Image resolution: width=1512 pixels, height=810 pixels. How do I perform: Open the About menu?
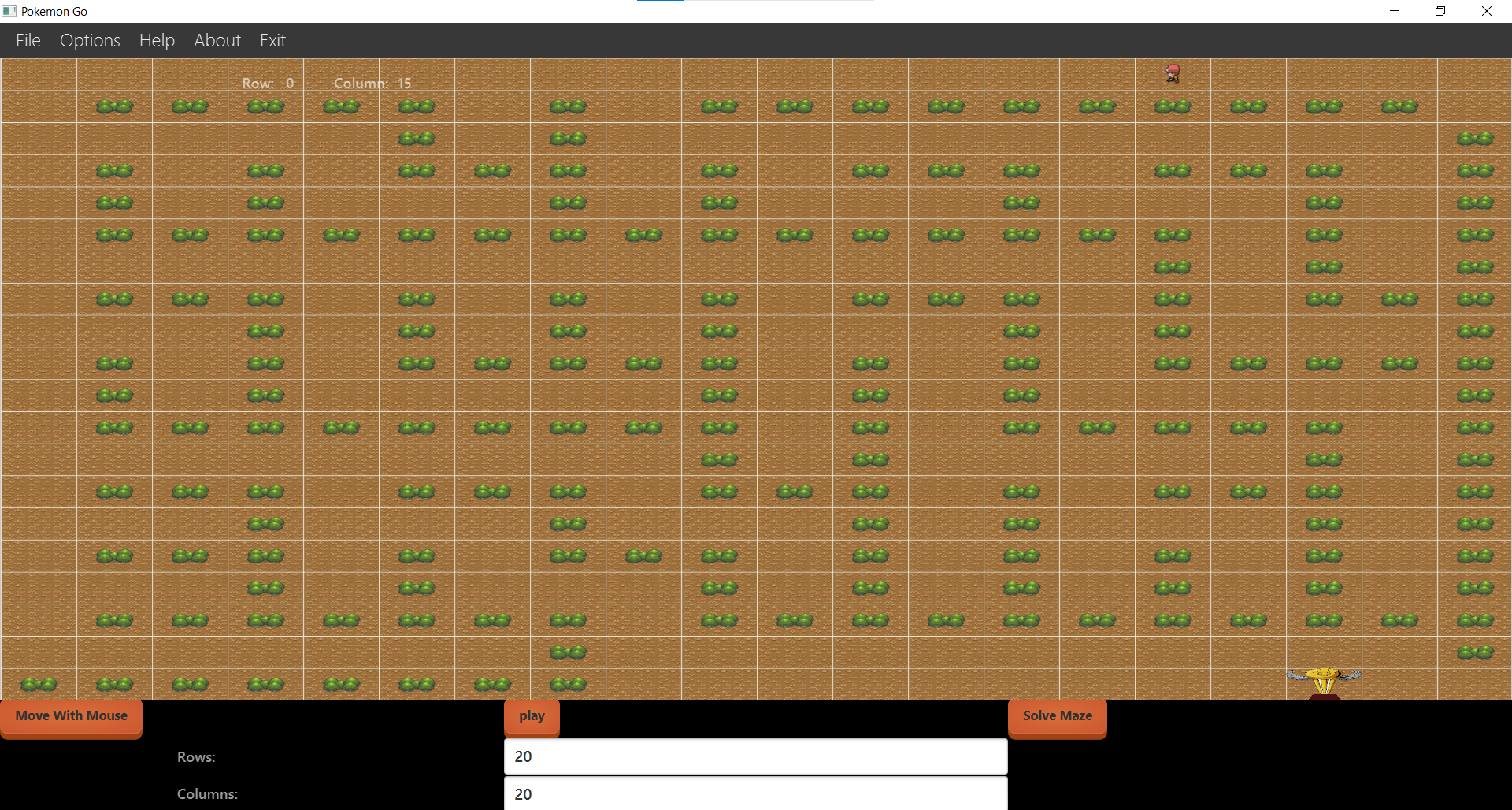(217, 40)
